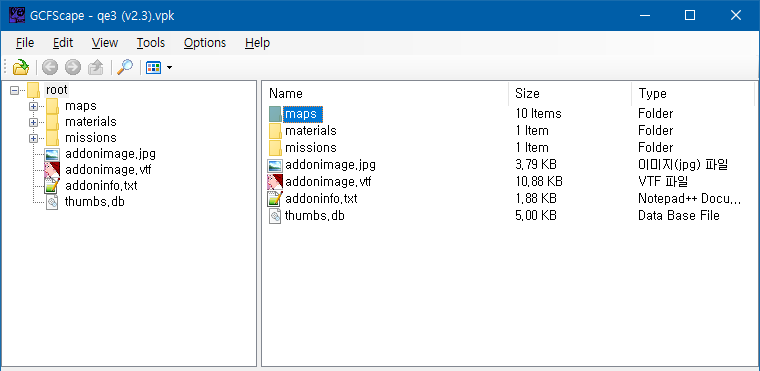The image size is (760, 371).
Task: Click the 'VTF 파일' type cell
Action: 664,182
